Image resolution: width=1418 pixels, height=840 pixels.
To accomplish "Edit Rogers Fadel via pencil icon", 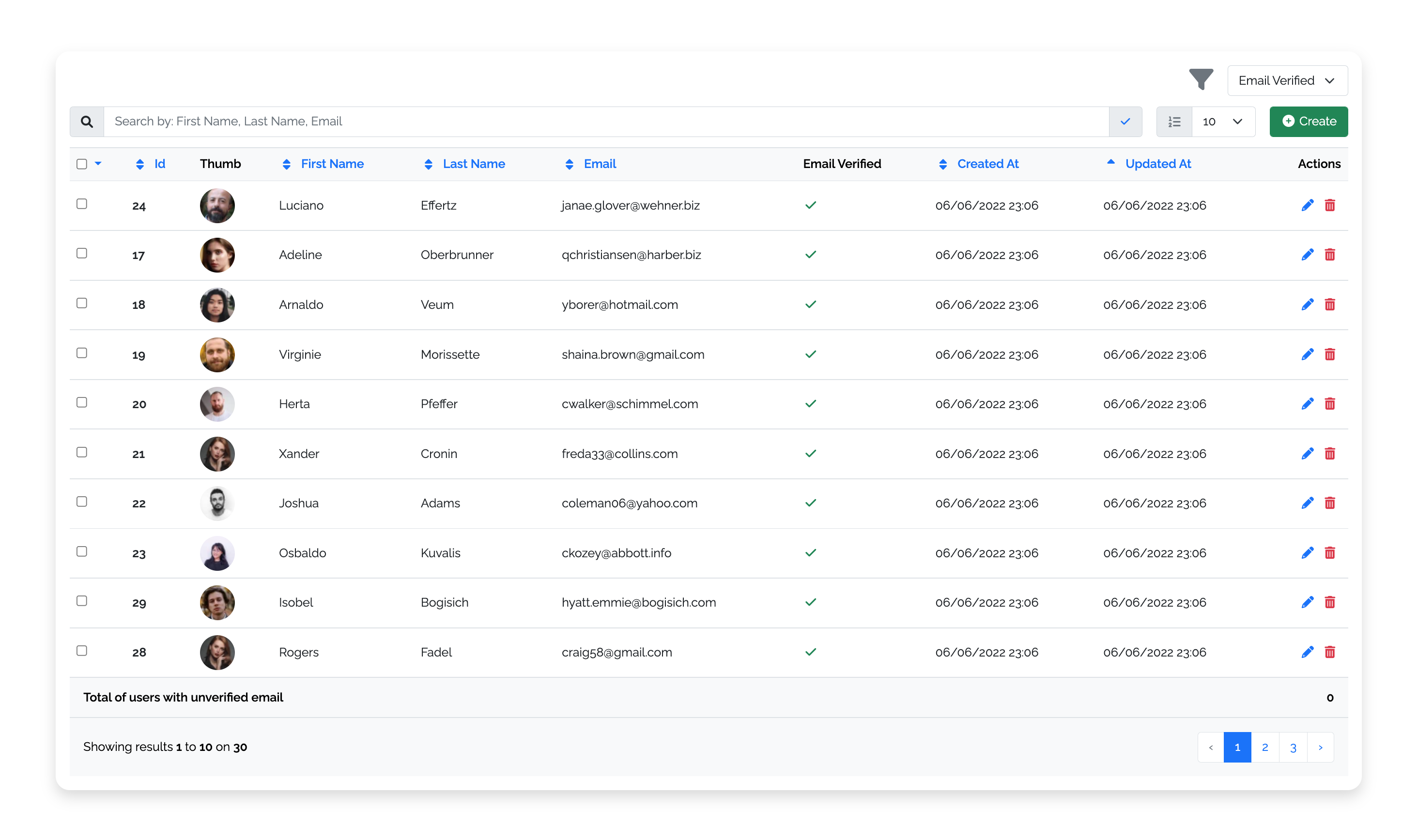I will [1307, 652].
